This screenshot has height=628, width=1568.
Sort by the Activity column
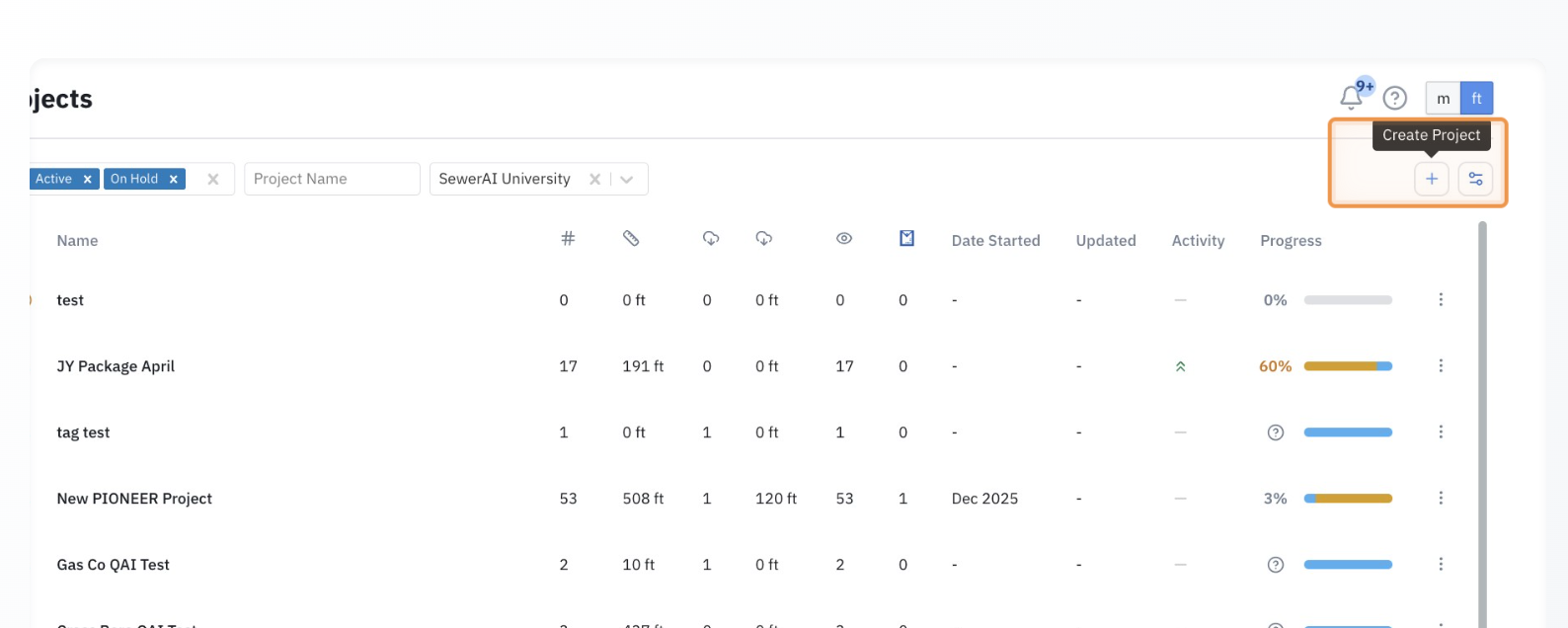(x=1198, y=240)
